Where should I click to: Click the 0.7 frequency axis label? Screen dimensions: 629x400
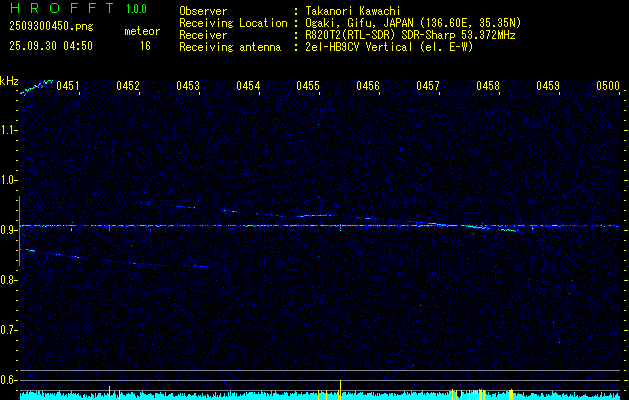click(9, 329)
